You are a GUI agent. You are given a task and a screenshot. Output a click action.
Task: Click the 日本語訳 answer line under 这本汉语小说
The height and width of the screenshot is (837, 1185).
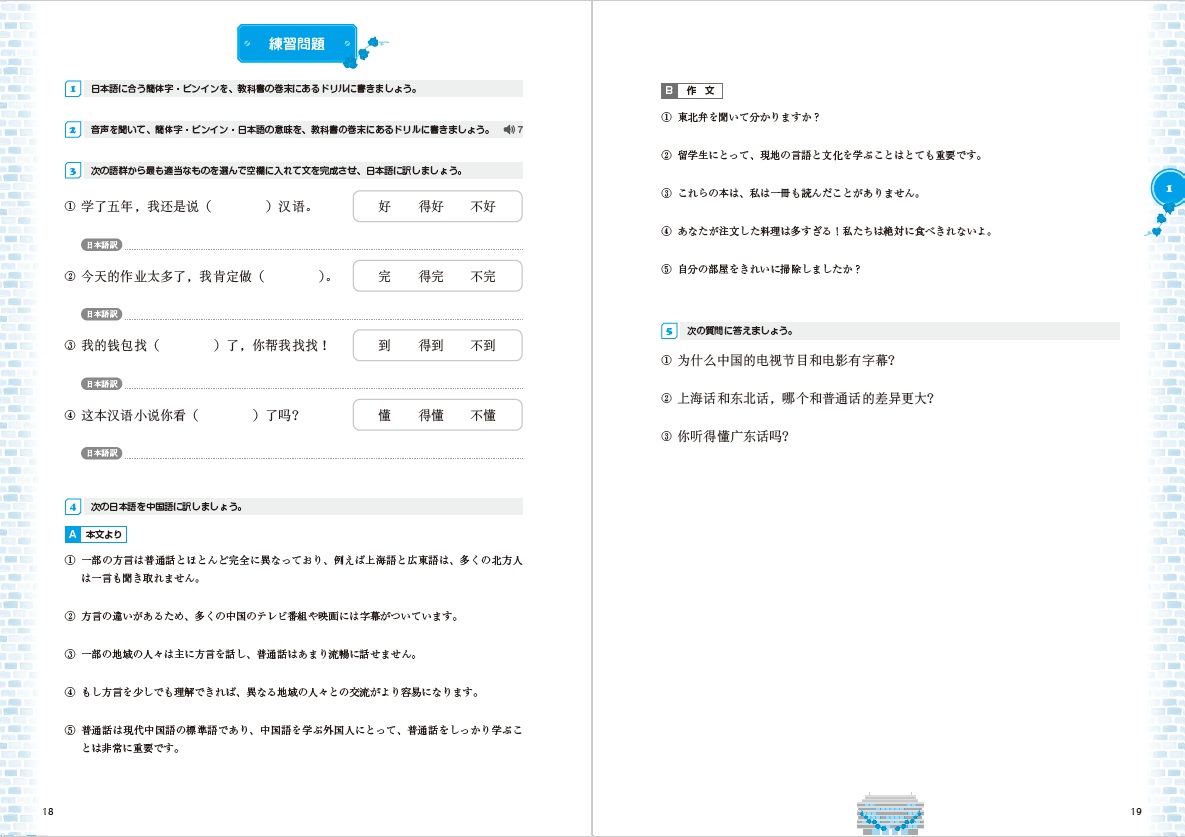pos(323,457)
